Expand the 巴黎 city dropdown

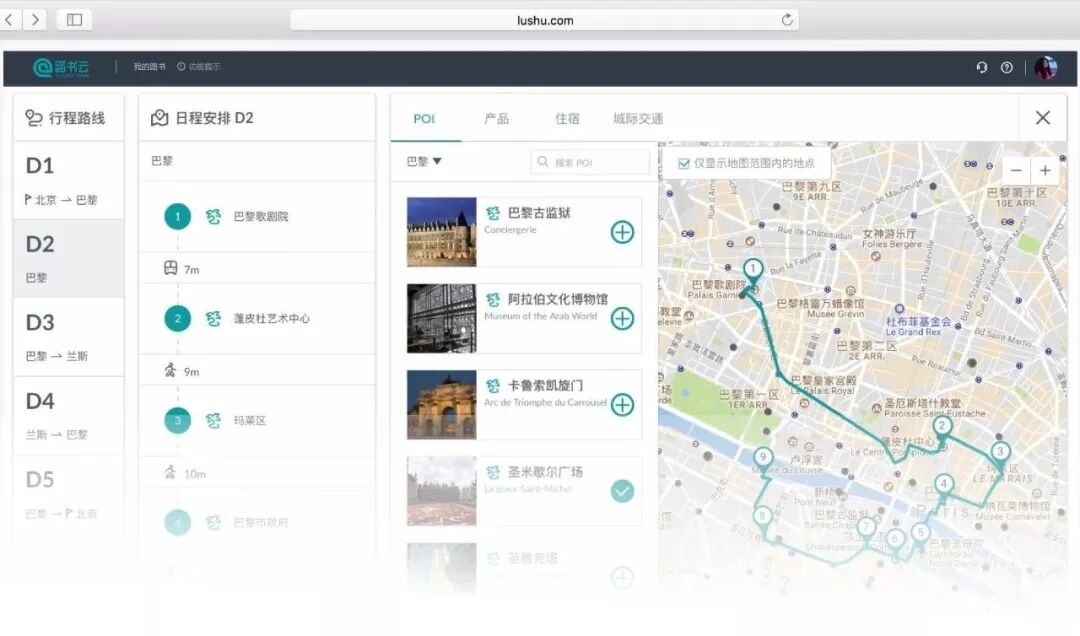(424, 161)
